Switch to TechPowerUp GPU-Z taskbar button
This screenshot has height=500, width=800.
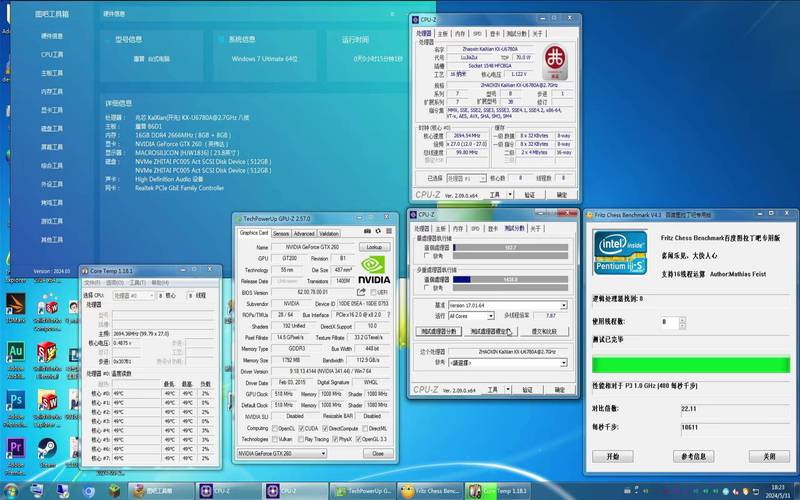(x=362, y=491)
